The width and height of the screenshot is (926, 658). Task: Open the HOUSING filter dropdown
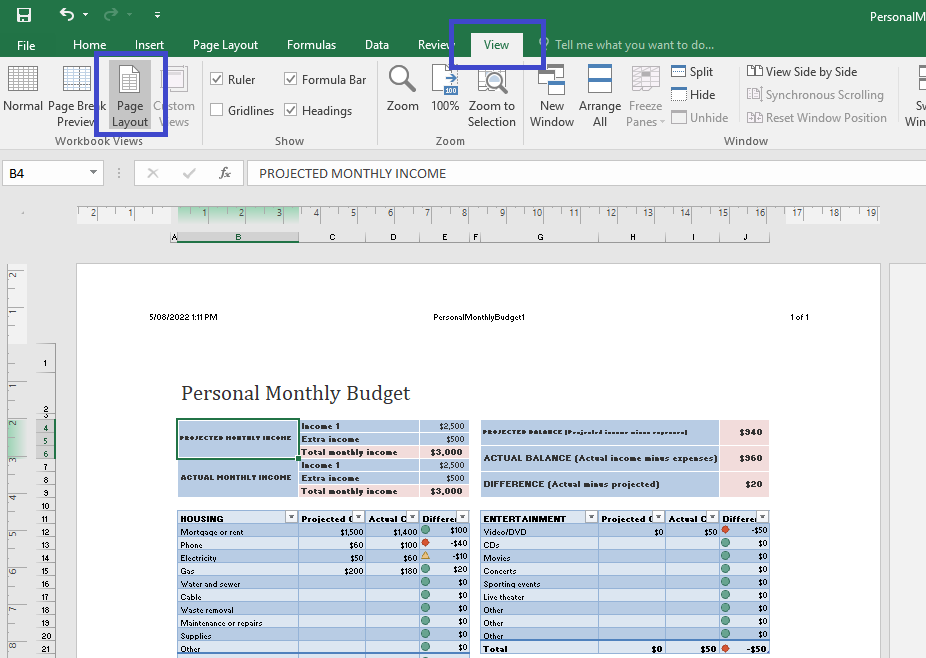(291, 517)
